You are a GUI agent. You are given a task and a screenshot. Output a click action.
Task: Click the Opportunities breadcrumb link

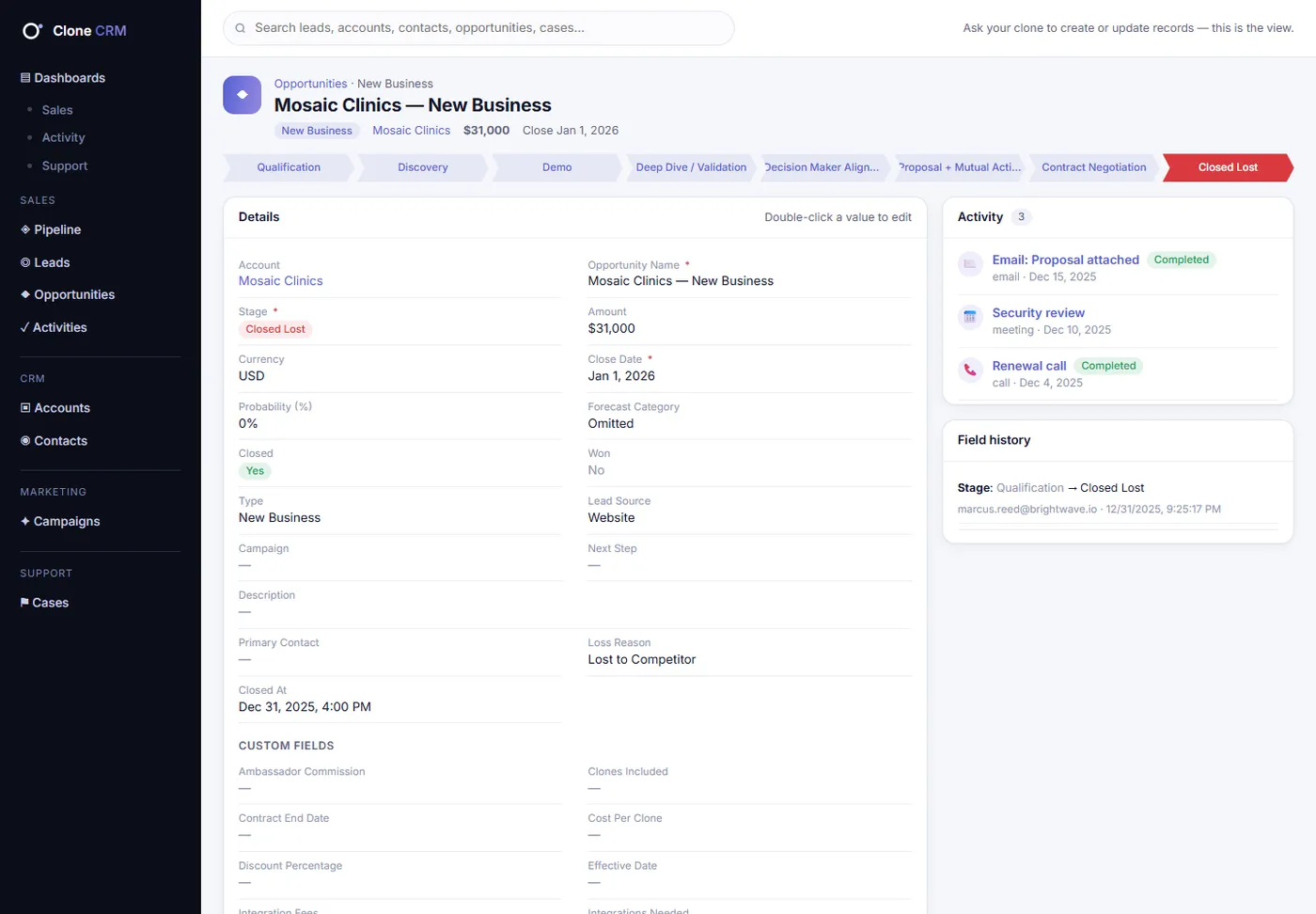coord(310,84)
